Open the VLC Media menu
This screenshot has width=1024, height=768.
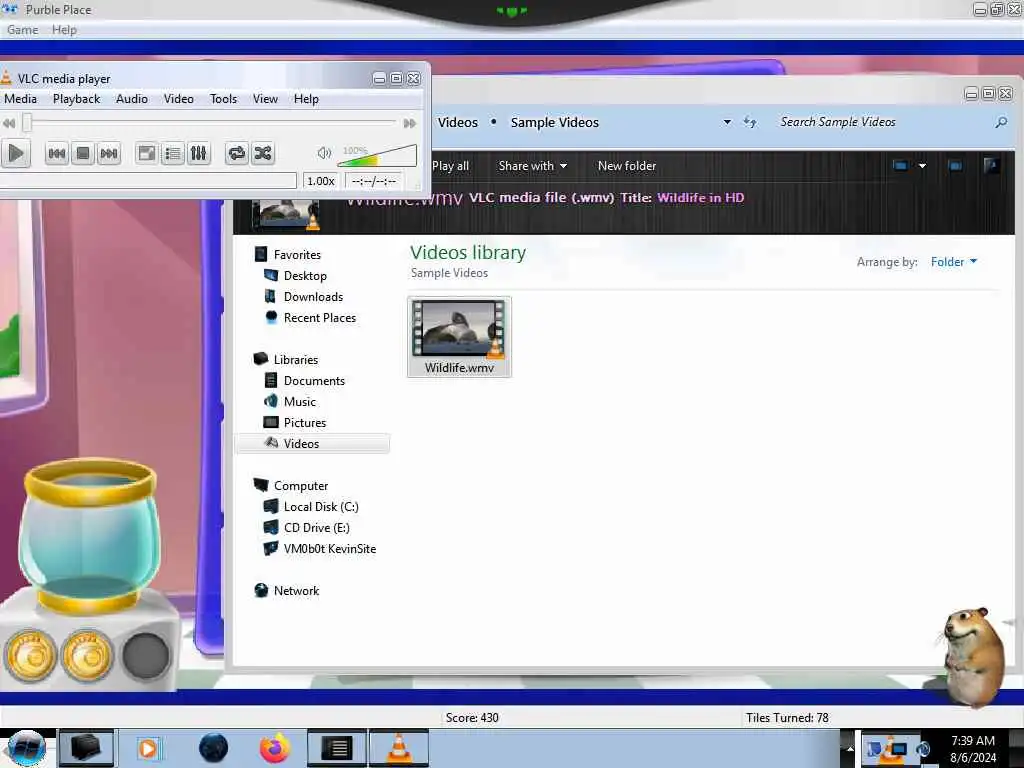pos(20,99)
